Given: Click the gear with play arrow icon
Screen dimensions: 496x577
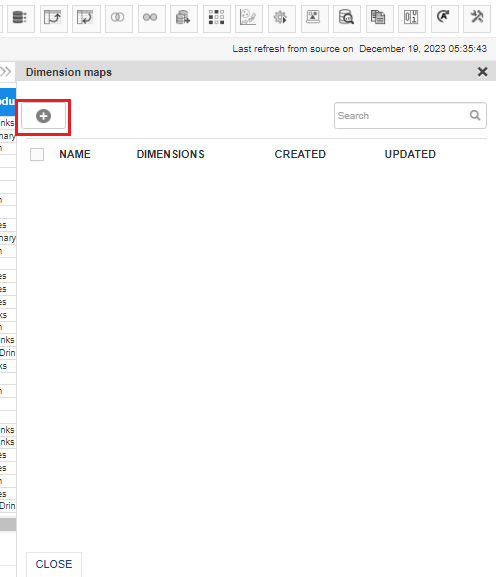Looking at the screenshot, I should [281, 18].
